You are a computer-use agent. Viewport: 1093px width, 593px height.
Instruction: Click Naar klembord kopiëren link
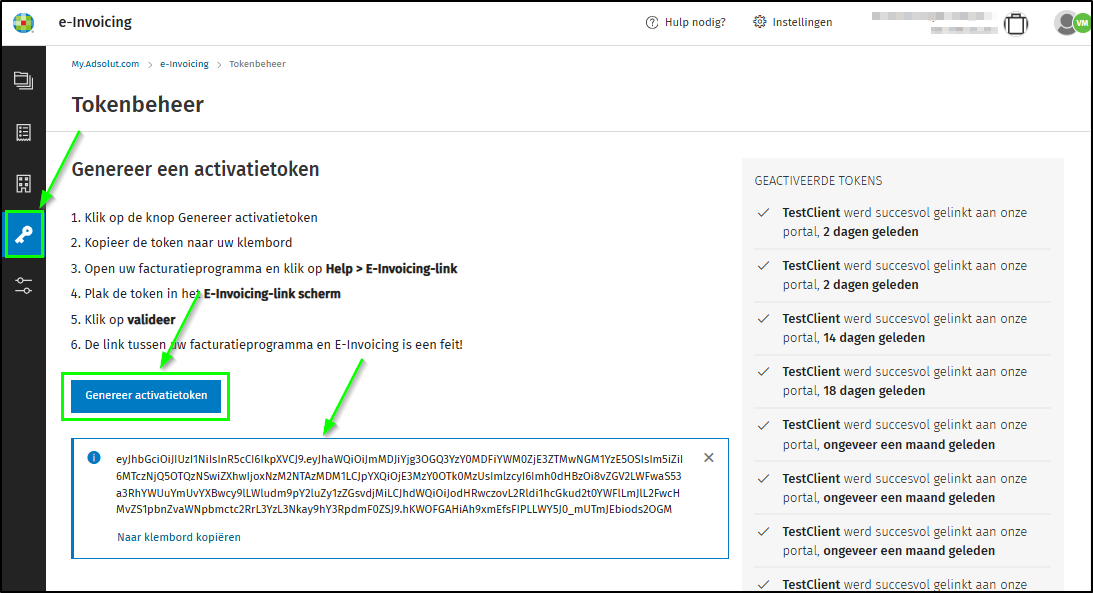coord(179,537)
